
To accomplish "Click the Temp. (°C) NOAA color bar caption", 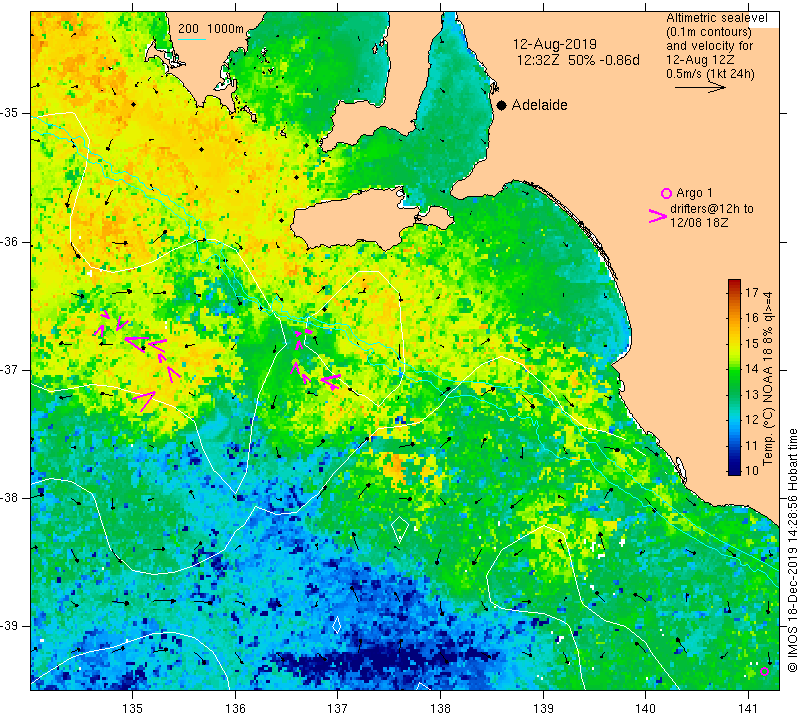I will click(x=767, y=378).
